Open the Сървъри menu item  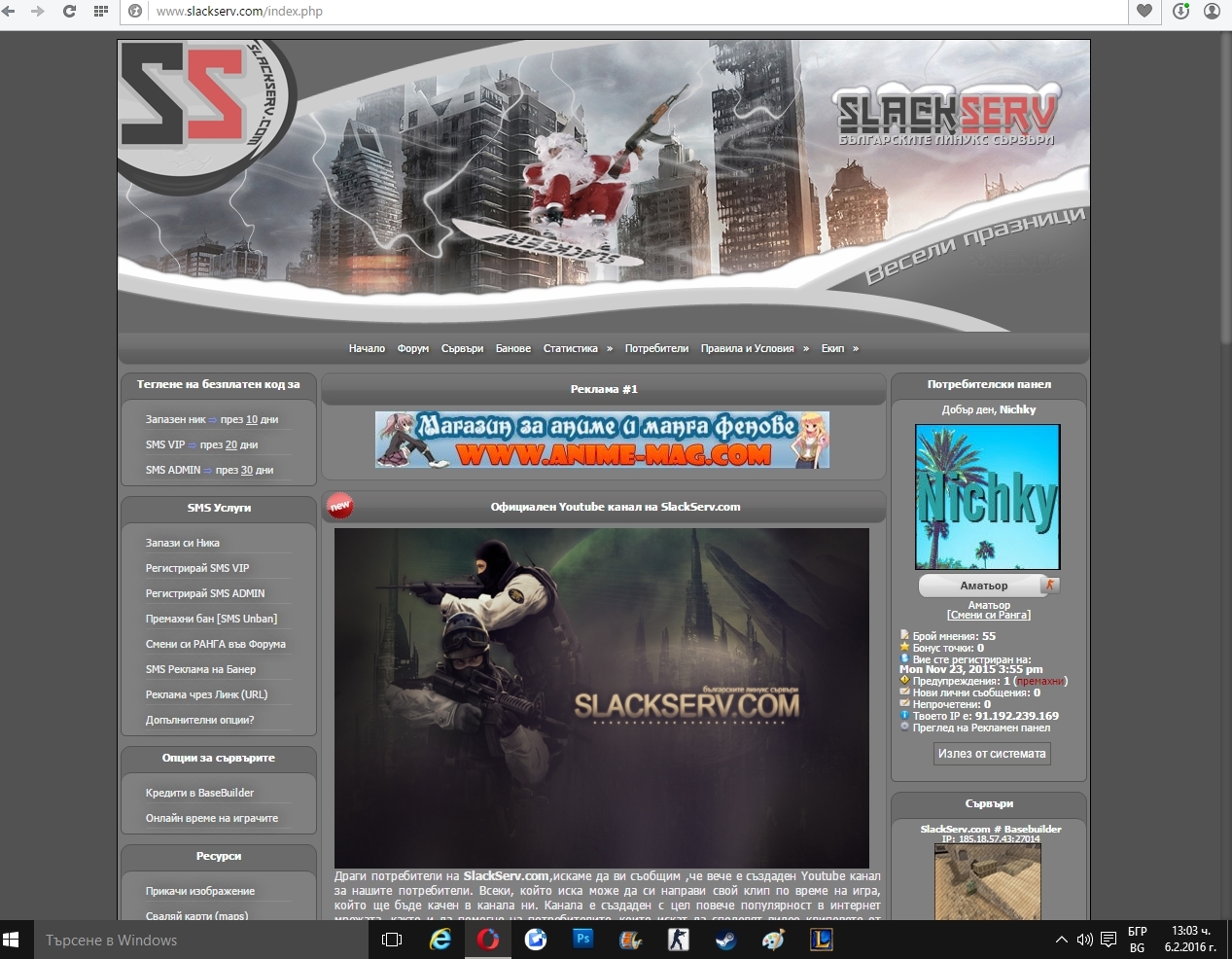pyautogui.click(x=462, y=348)
